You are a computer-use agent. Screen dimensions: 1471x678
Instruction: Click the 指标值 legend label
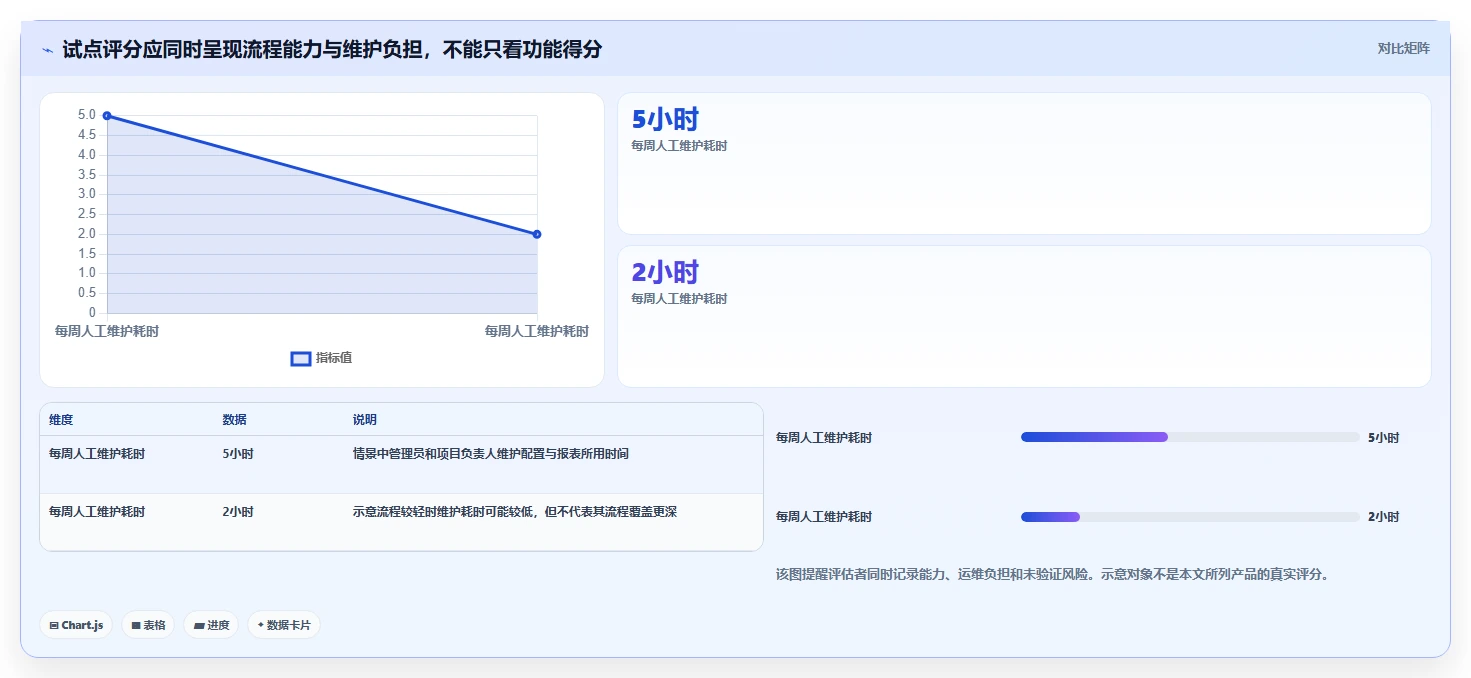tap(334, 359)
